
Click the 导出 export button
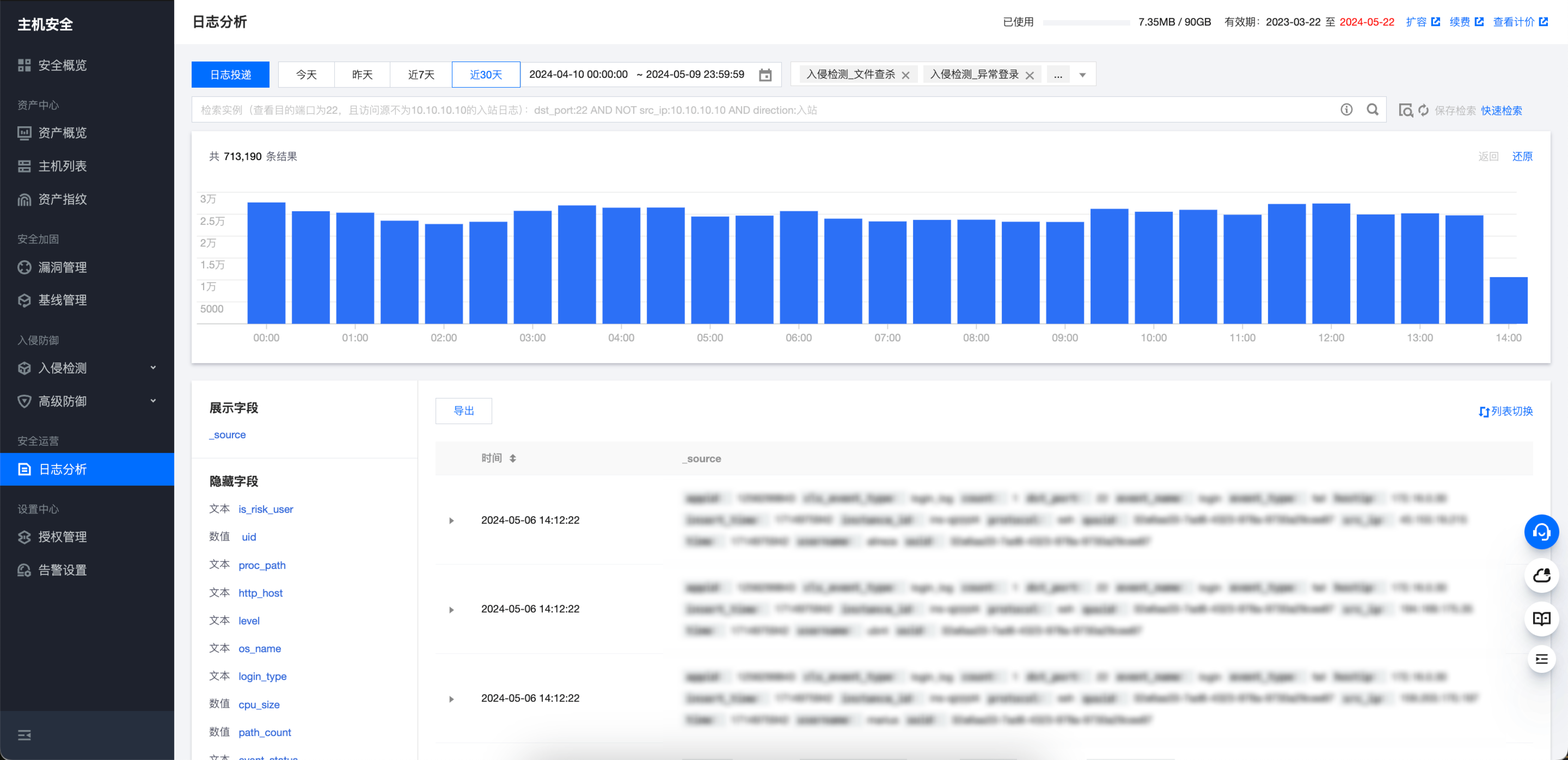(463, 411)
